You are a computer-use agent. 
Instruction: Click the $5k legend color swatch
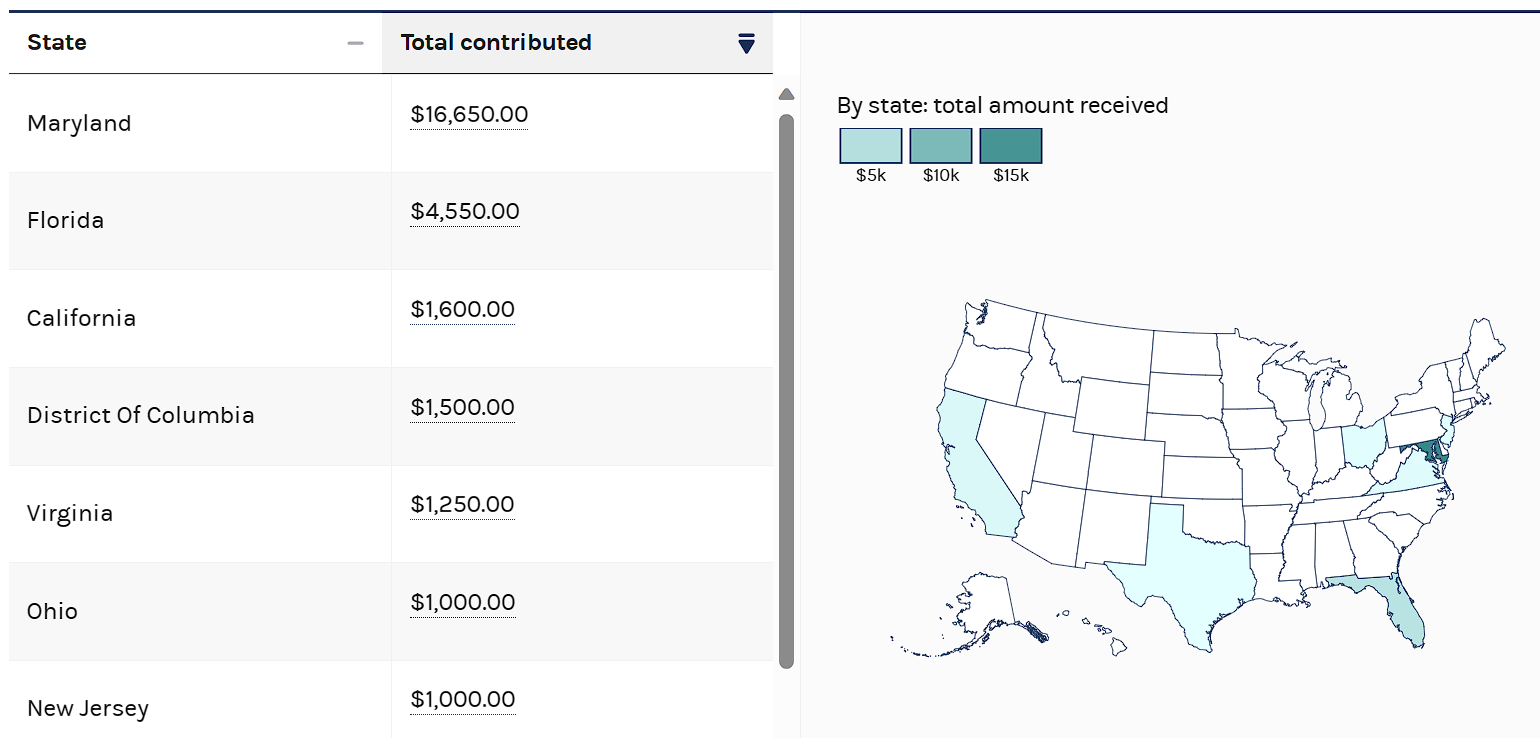pos(871,146)
